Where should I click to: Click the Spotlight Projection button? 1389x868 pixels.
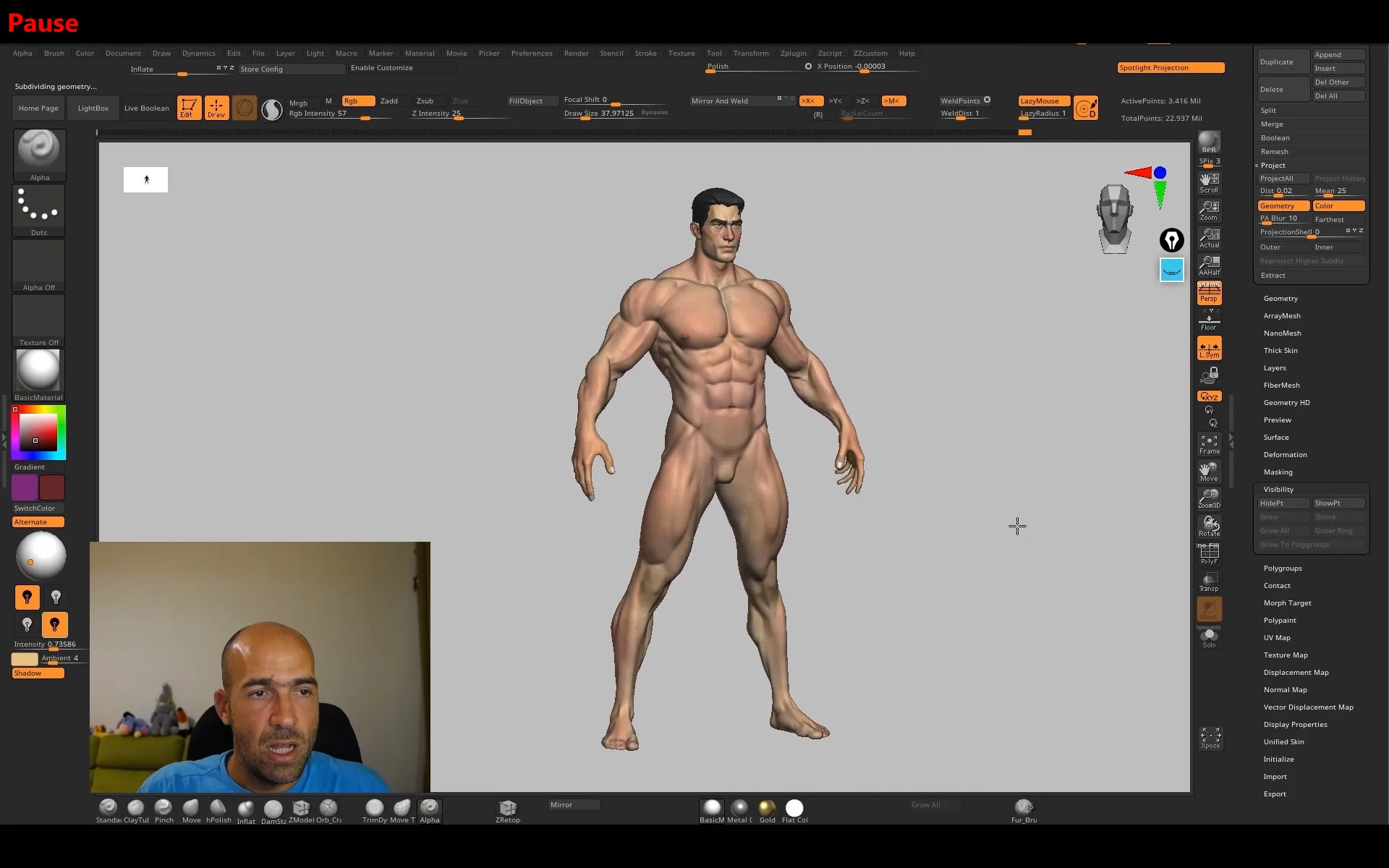click(1171, 67)
